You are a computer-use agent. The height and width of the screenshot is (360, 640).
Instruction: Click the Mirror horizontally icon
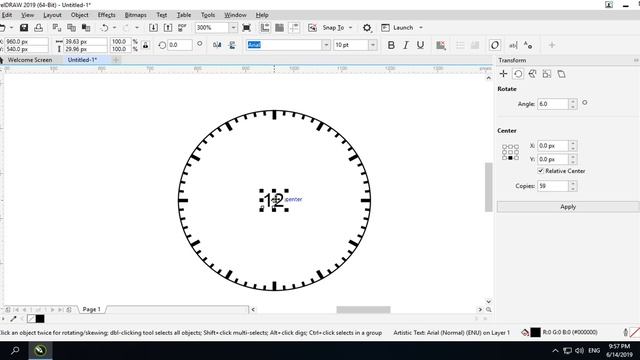pos(217,45)
